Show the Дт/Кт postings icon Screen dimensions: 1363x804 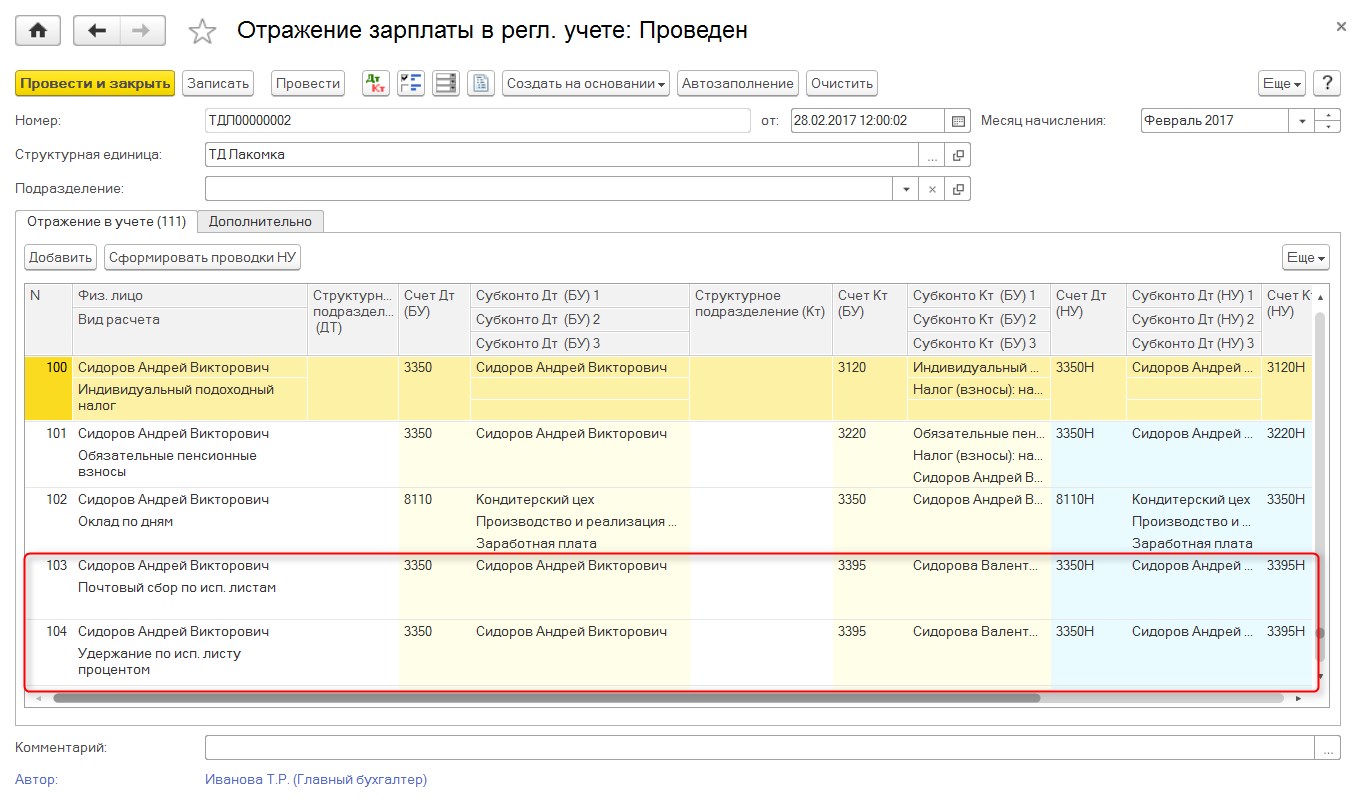(377, 83)
